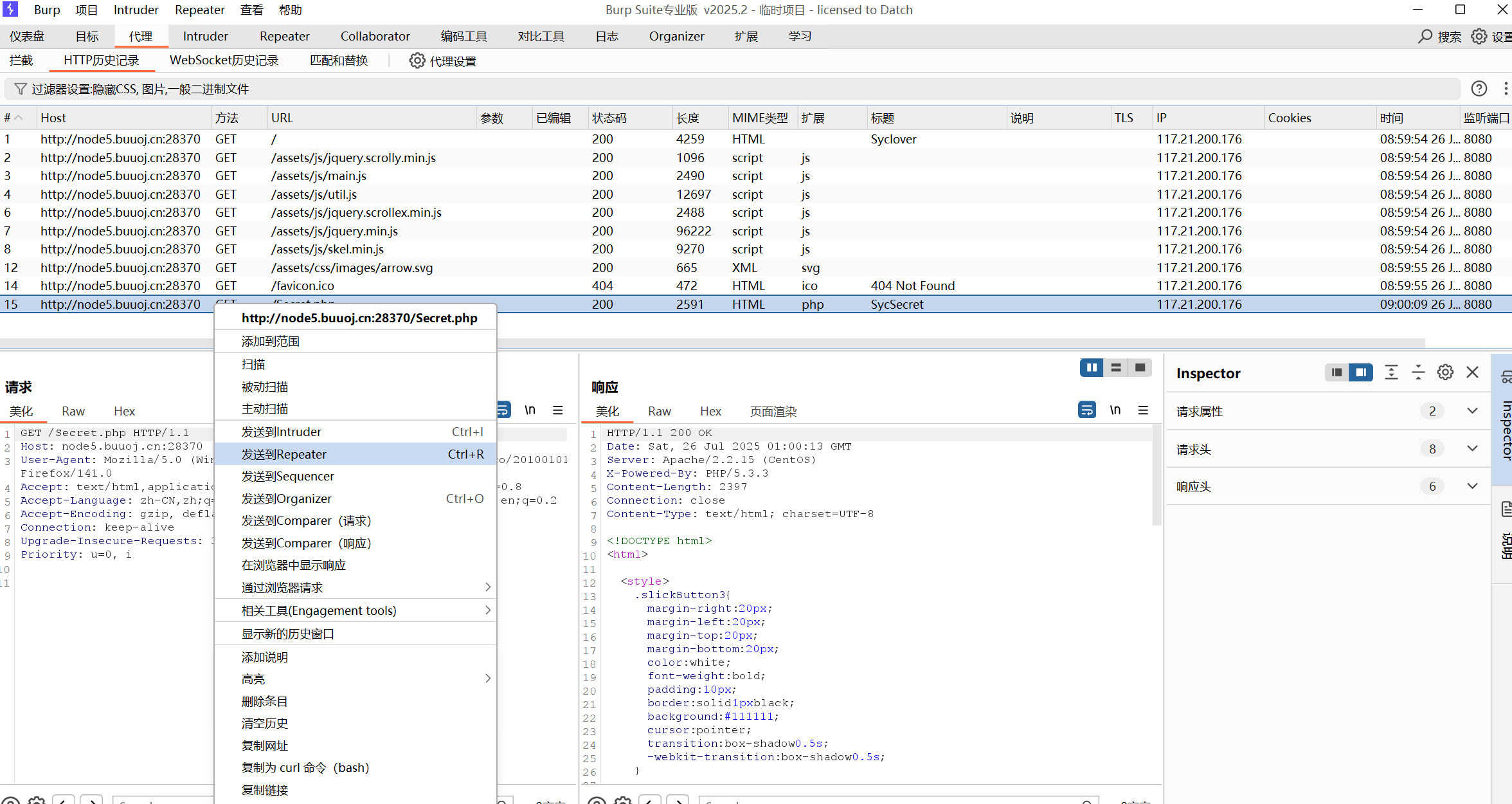
Task: Toggle non-printable chars \n in response
Action: [x=1115, y=410]
